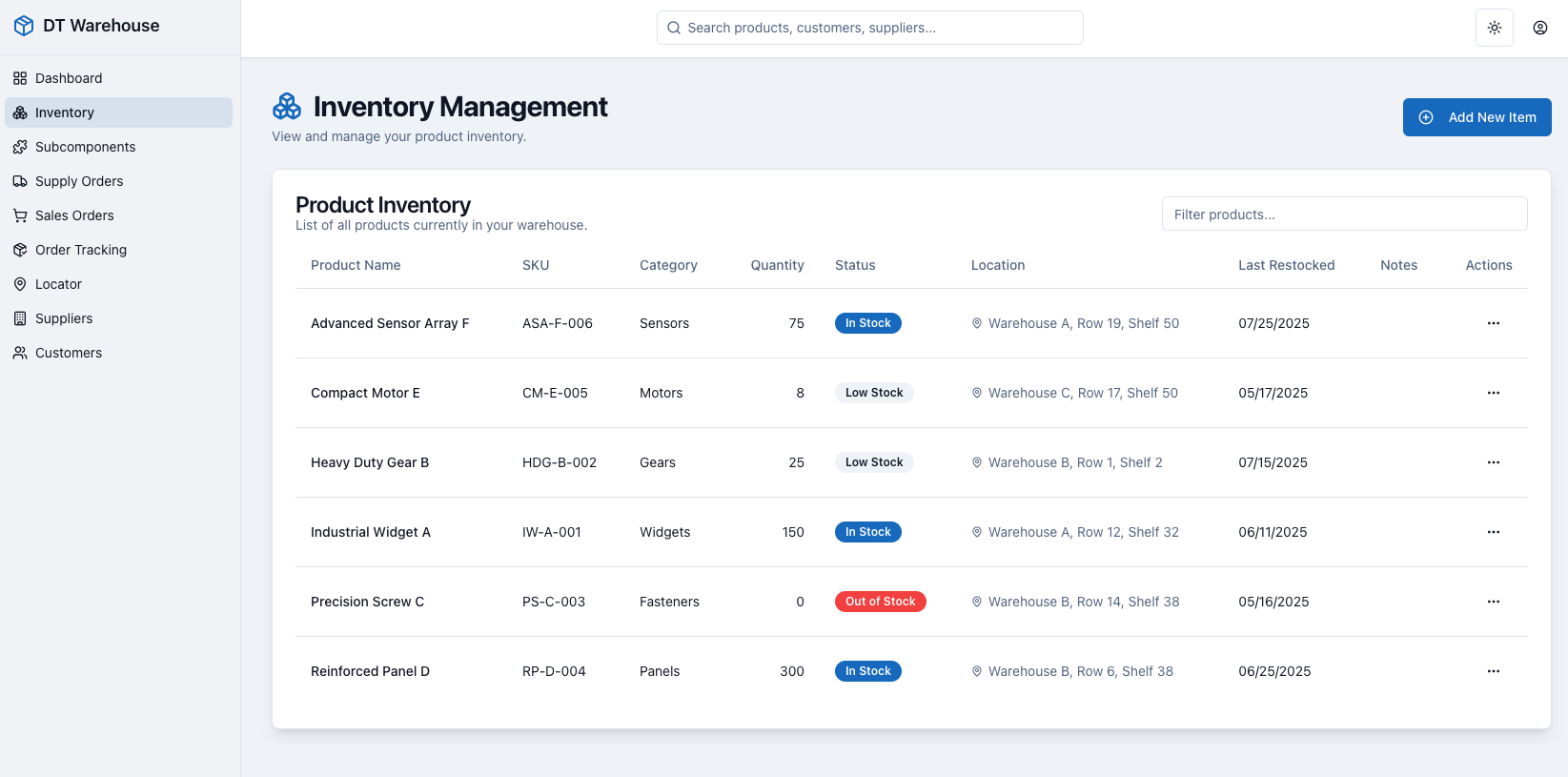Click the Supply Orders truck icon
Image resolution: width=1568 pixels, height=777 pixels.
pyautogui.click(x=20, y=181)
